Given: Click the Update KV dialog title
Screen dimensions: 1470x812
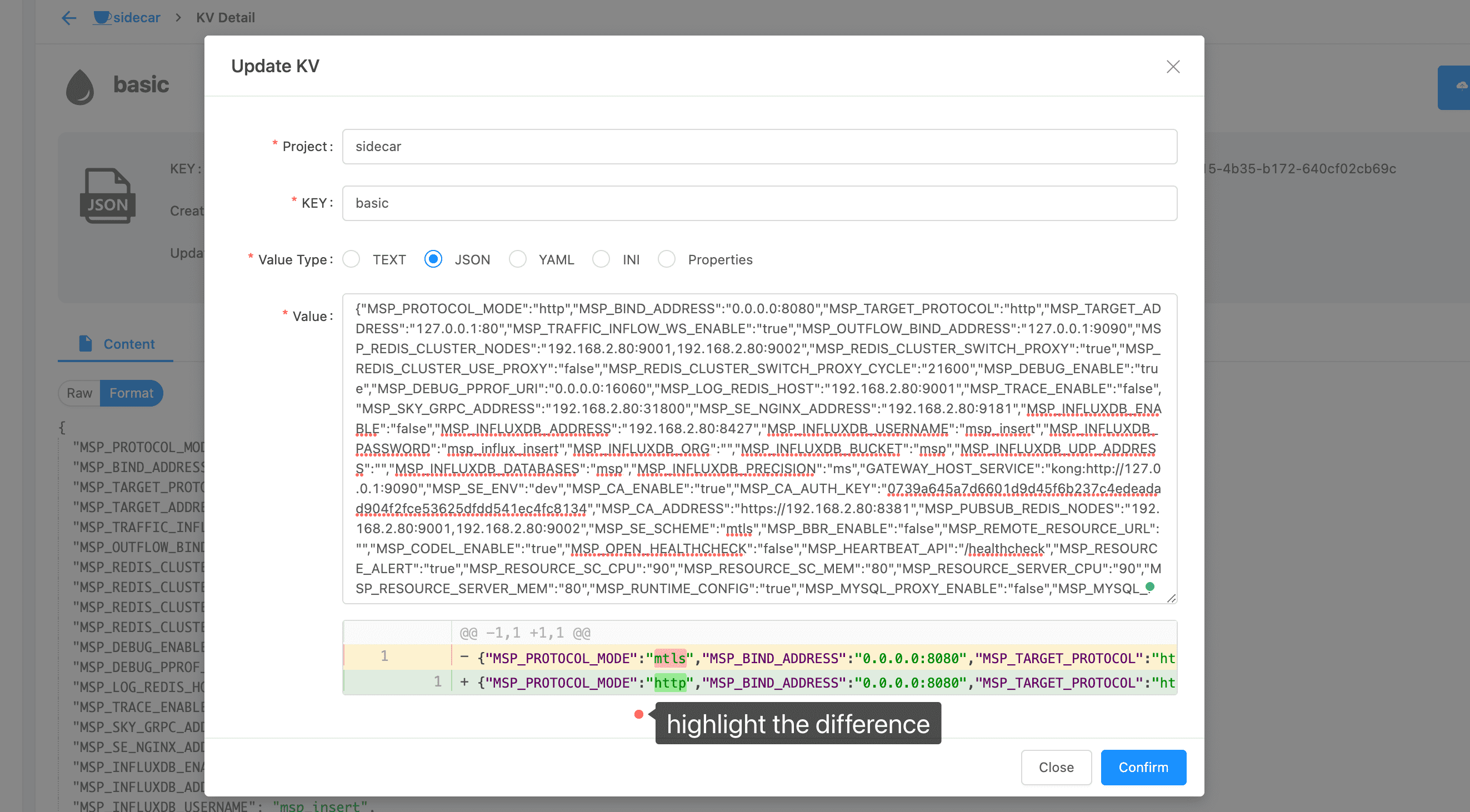Looking at the screenshot, I should pyautogui.click(x=275, y=66).
